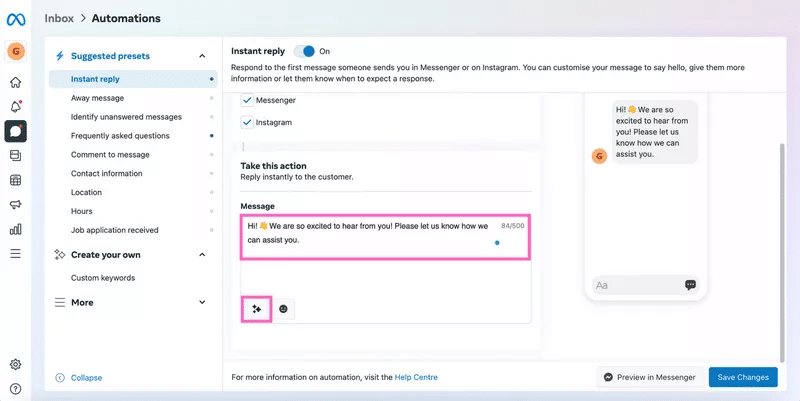
Task: Select the Contact information preset
Action: point(133,173)
